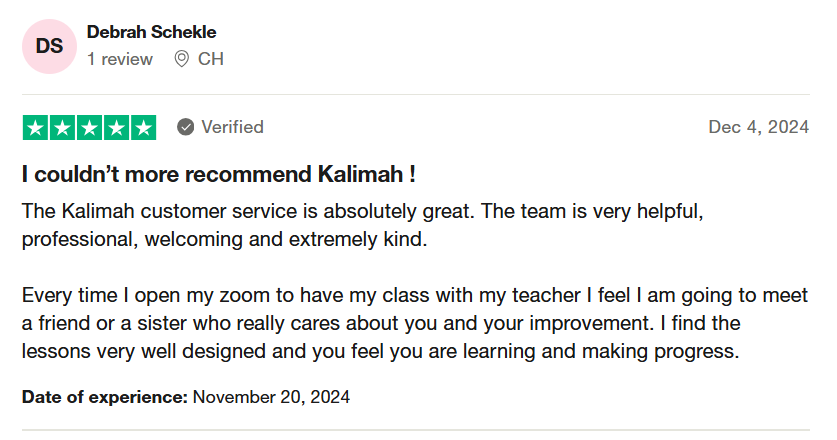Click the 'Date of experience' label

coord(105,397)
